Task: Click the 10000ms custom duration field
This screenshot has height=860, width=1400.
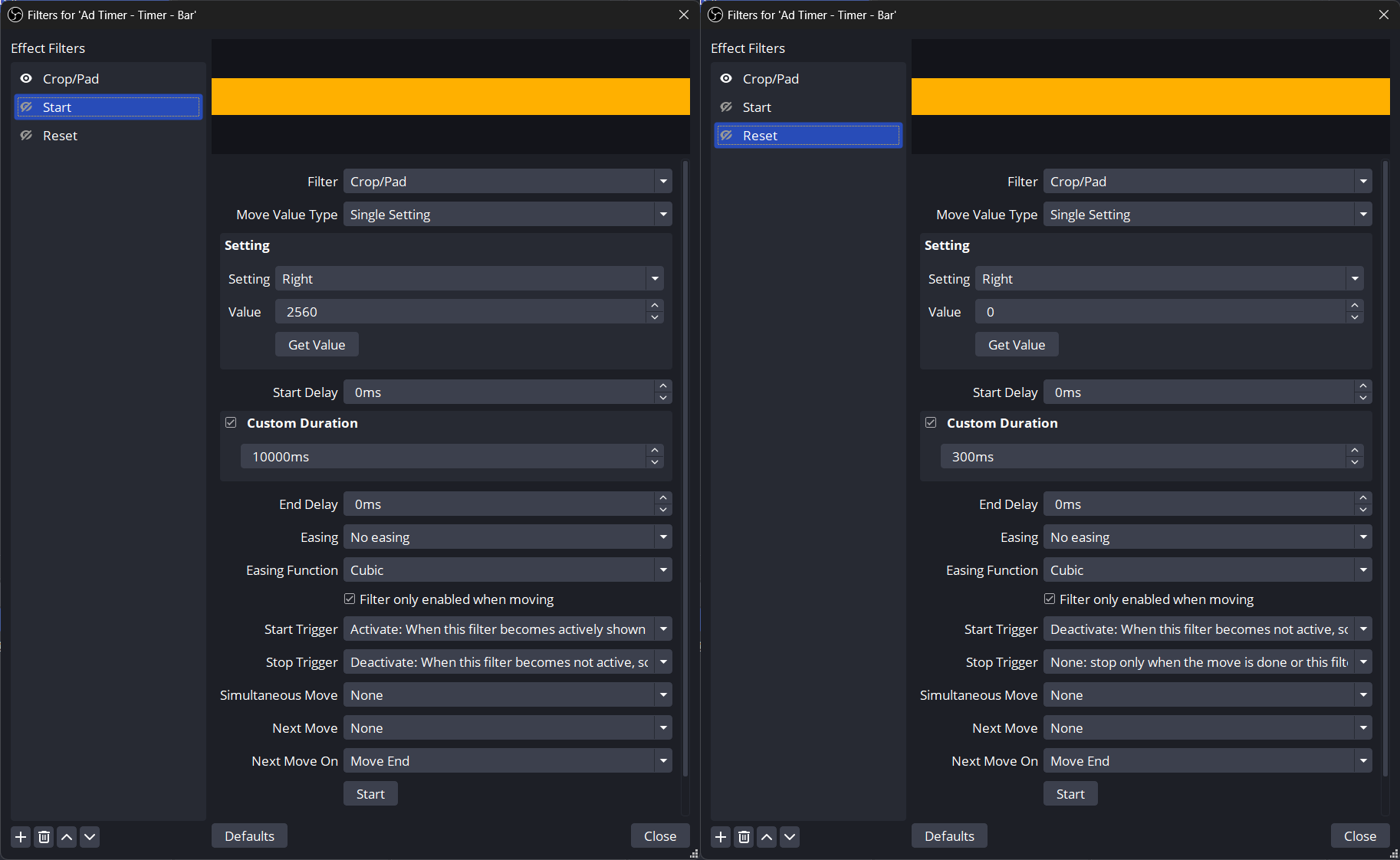Action: tap(443, 457)
